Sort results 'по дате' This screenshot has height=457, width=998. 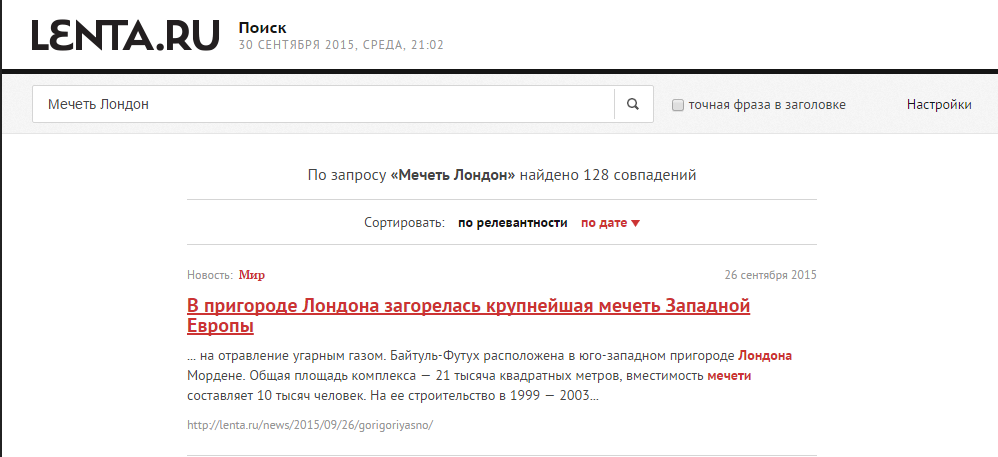pos(604,223)
